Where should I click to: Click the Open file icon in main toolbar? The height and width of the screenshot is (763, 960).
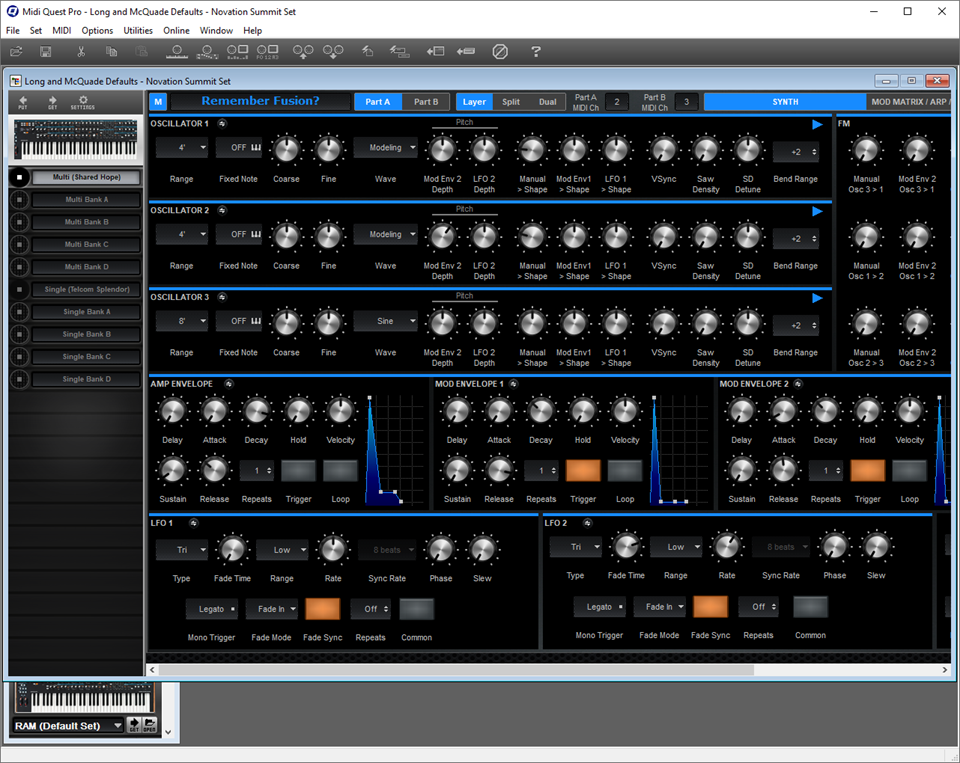17,51
